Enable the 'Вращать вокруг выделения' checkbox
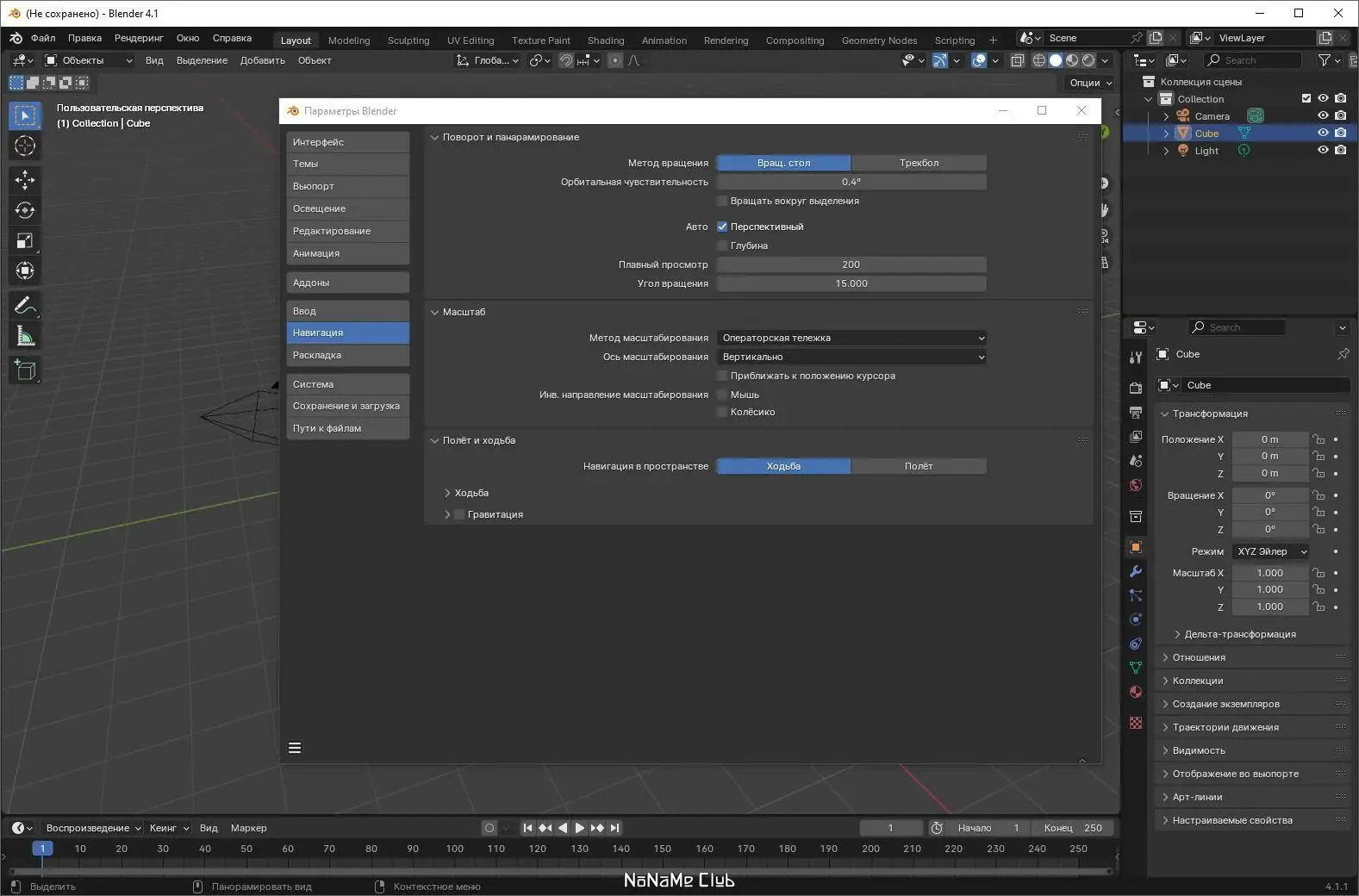The width and height of the screenshot is (1359, 896). click(722, 201)
